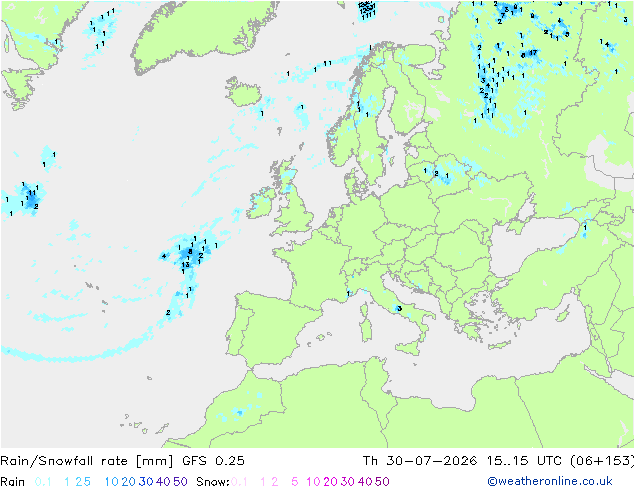Click the Rain legend 20 value
634x490 pixels.
129,482
